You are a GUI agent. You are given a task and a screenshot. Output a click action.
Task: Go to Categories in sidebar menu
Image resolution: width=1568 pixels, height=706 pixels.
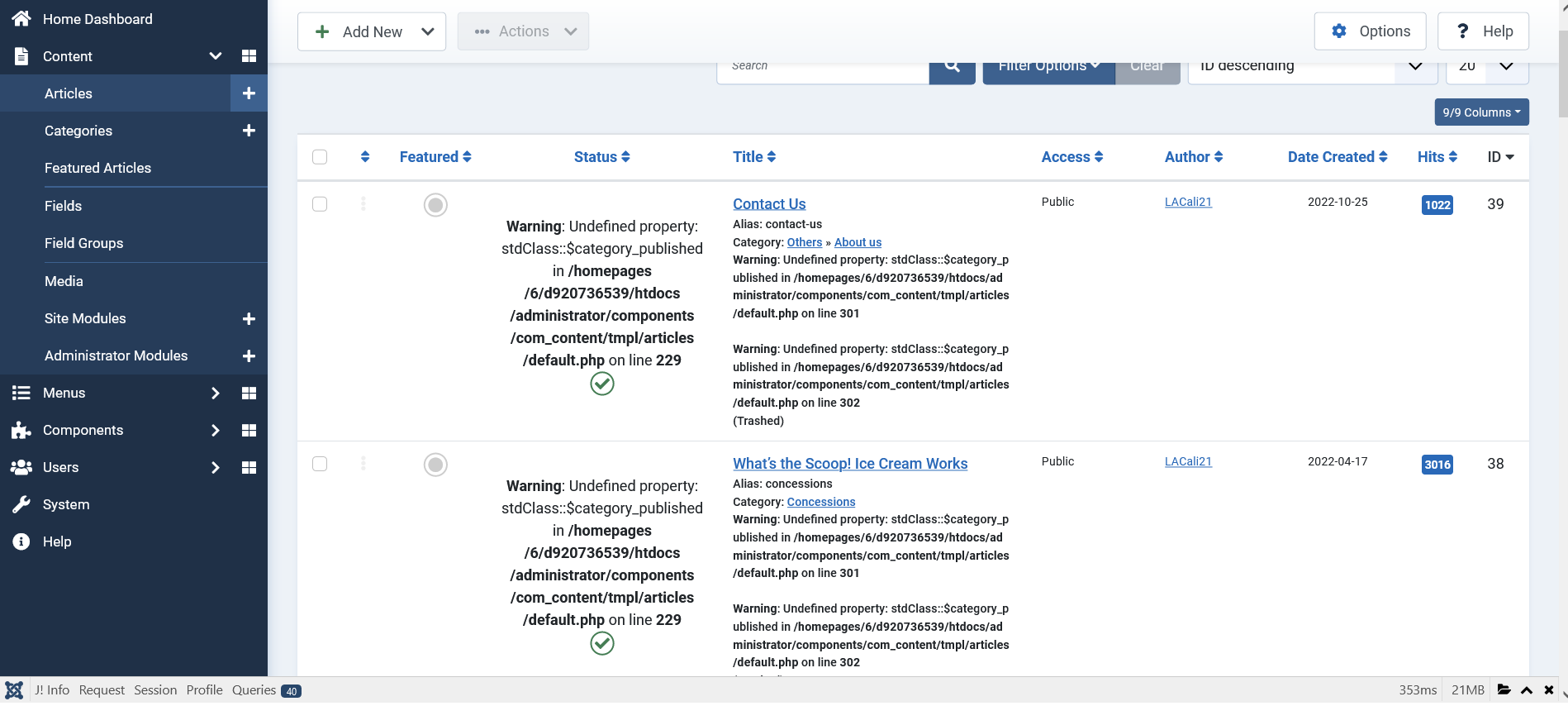pyautogui.click(x=78, y=131)
